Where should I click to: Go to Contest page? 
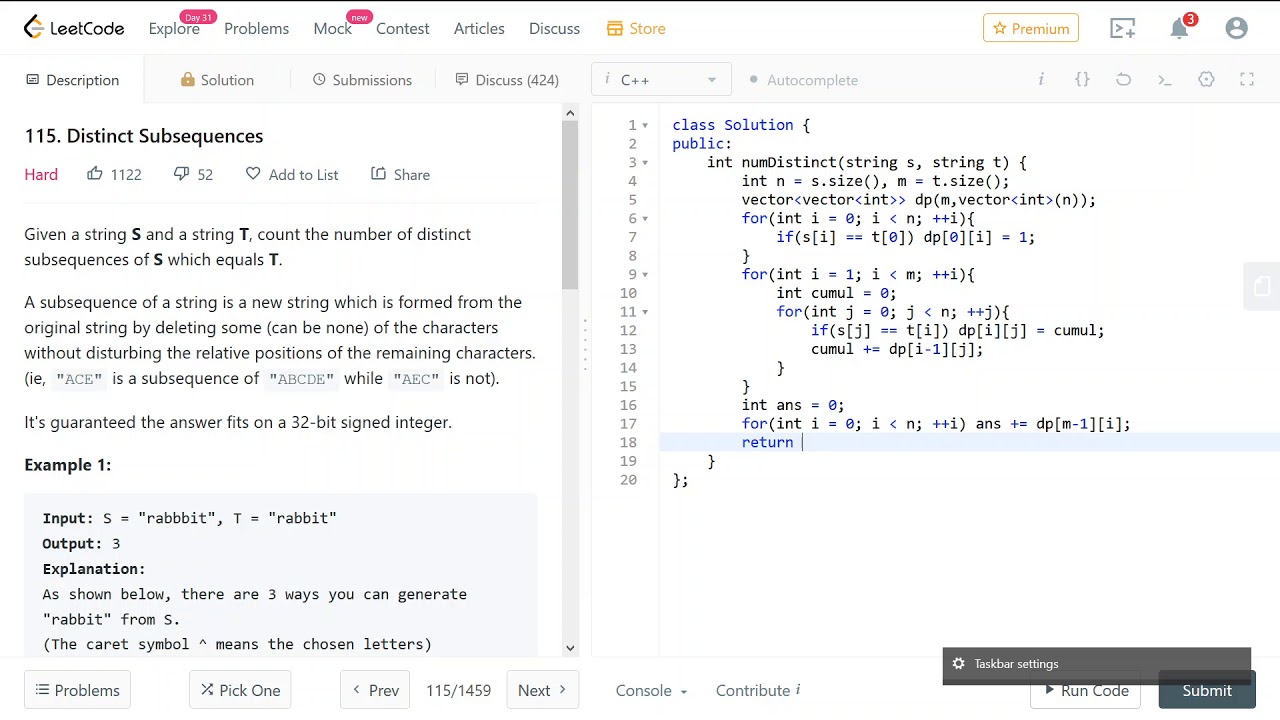click(x=402, y=28)
